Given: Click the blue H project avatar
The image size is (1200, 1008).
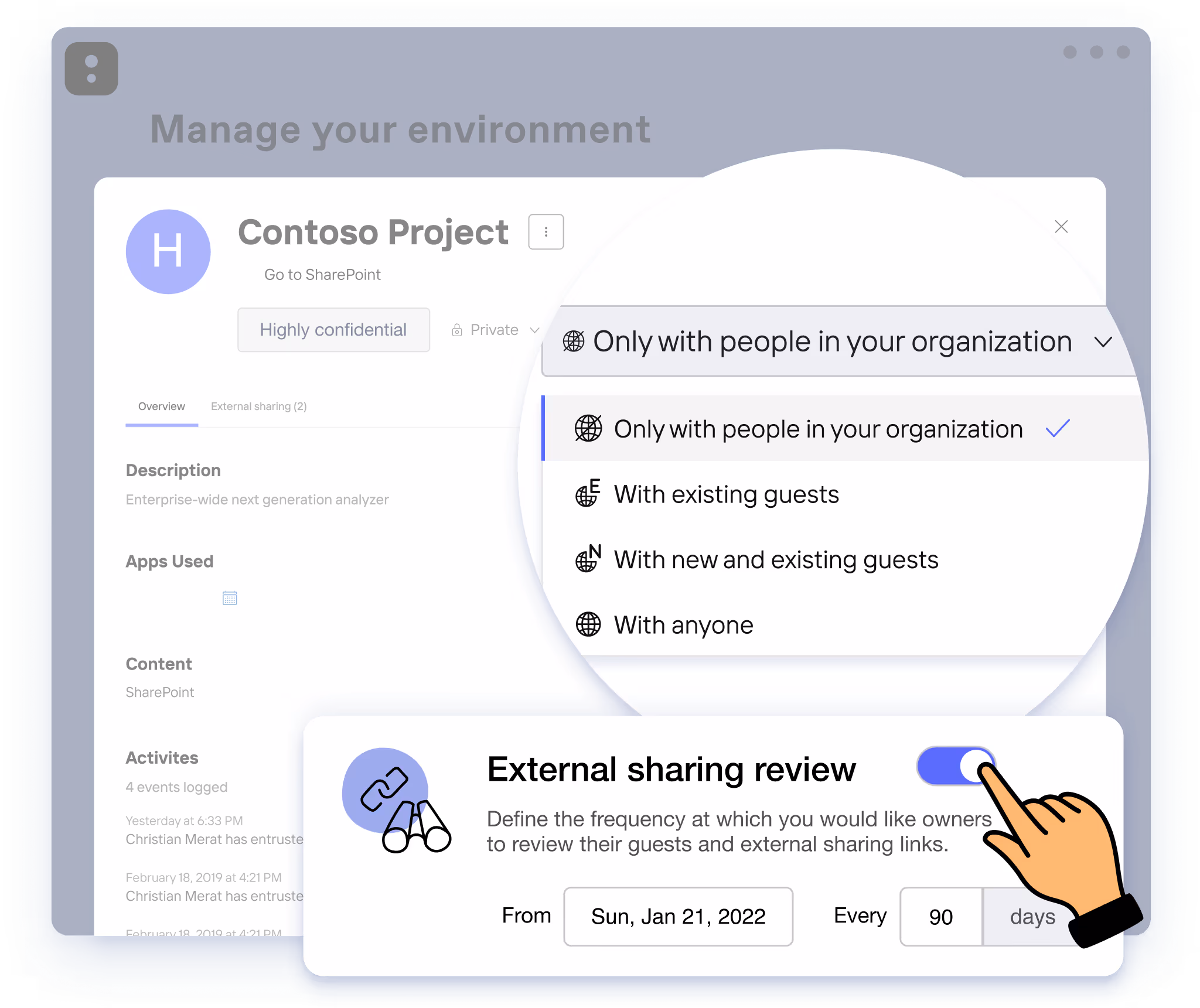Looking at the screenshot, I should pyautogui.click(x=168, y=252).
